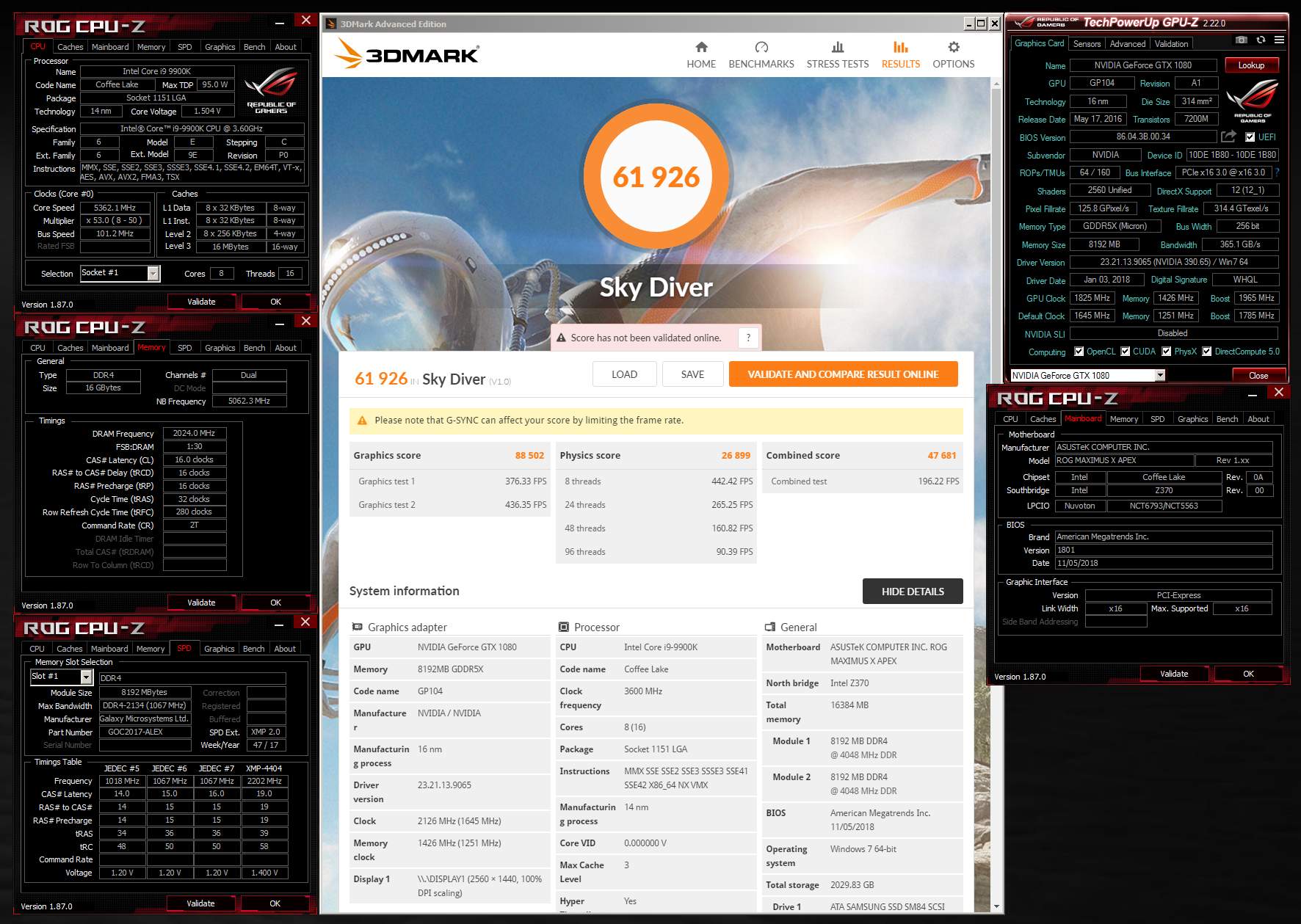Toggle the DirectCompute 5.0 checkbox
Viewport: 1301px width, 924px height.
tap(1206, 352)
